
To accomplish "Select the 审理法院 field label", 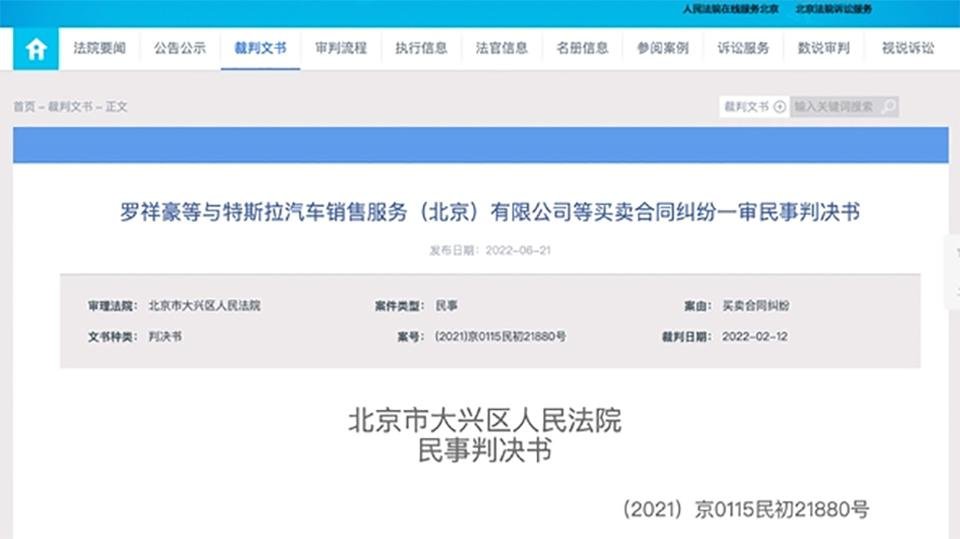I will tap(113, 306).
